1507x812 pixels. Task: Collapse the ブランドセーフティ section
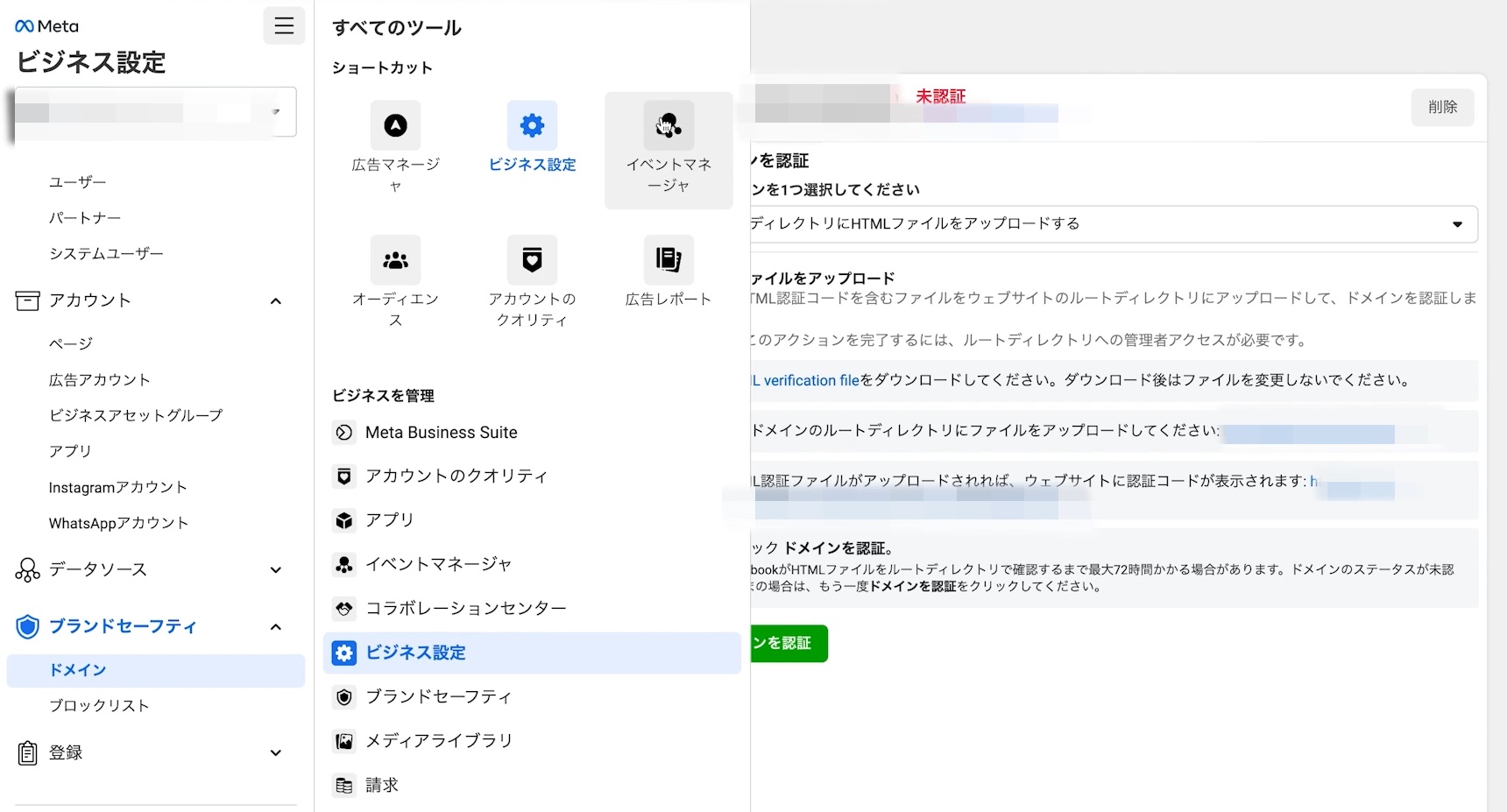(275, 627)
